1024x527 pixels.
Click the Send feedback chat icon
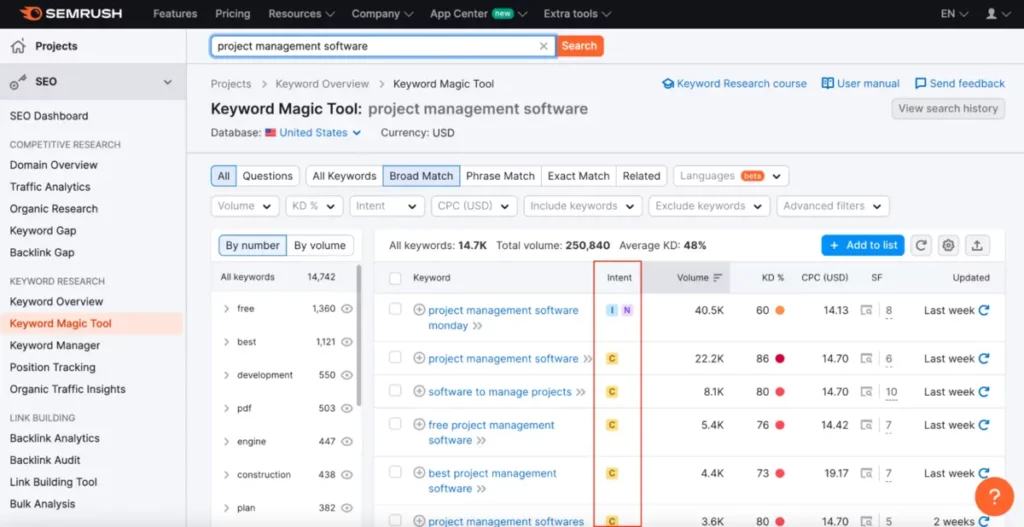pyautogui.click(x=921, y=84)
